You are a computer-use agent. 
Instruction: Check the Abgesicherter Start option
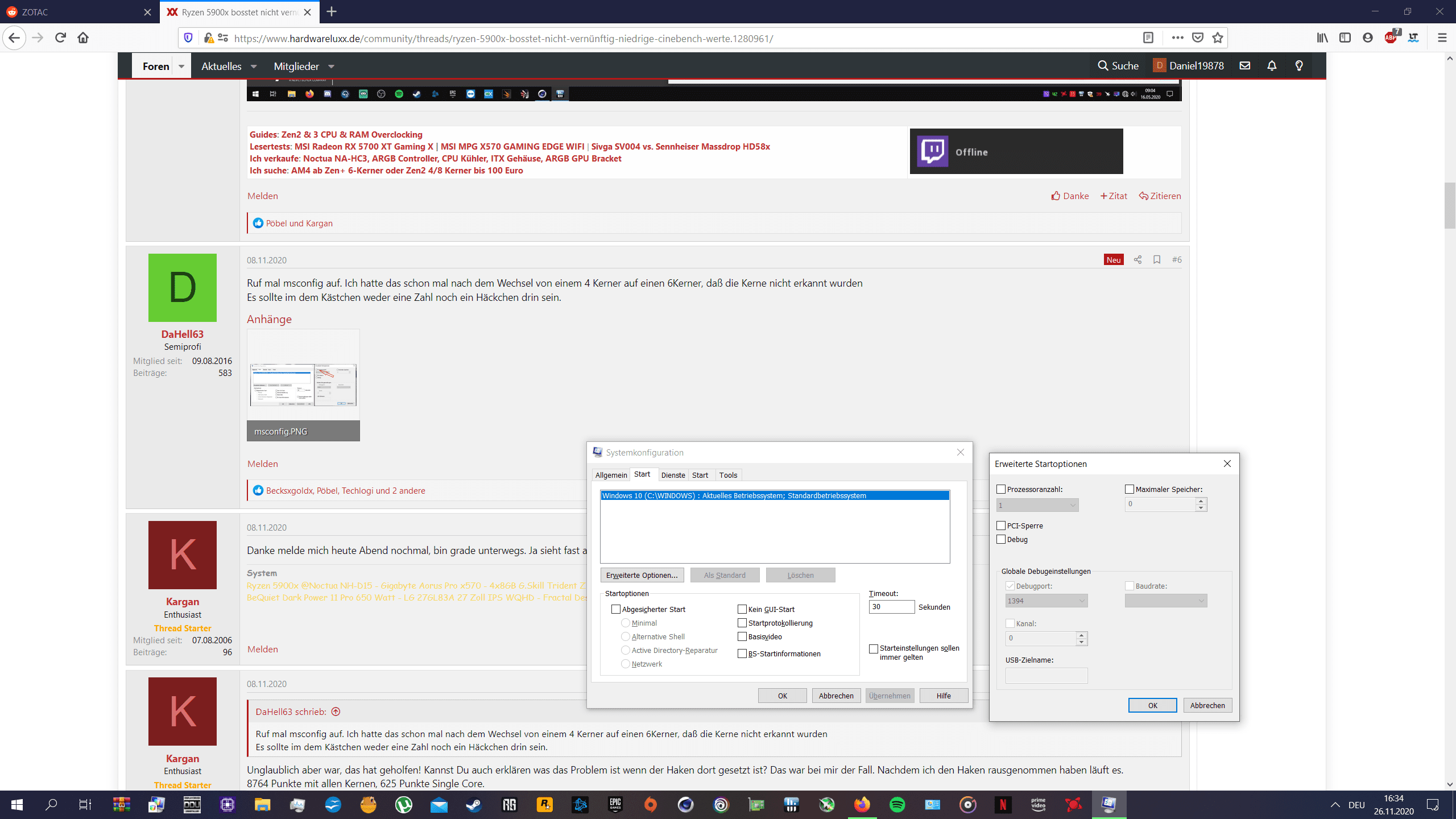click(x=616, y=609)
